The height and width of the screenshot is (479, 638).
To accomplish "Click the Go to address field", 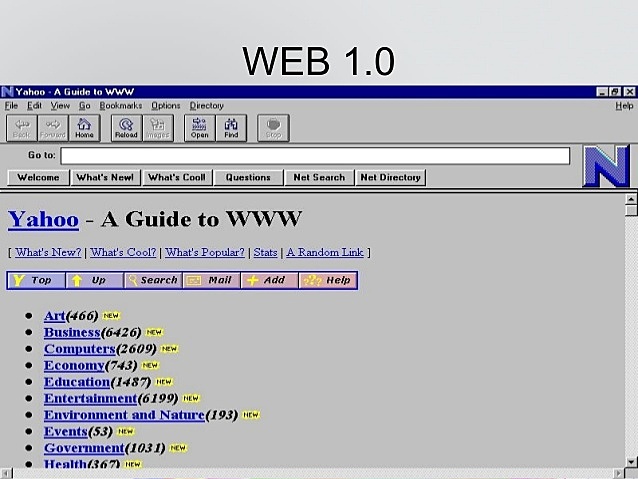I will [315, 156].
